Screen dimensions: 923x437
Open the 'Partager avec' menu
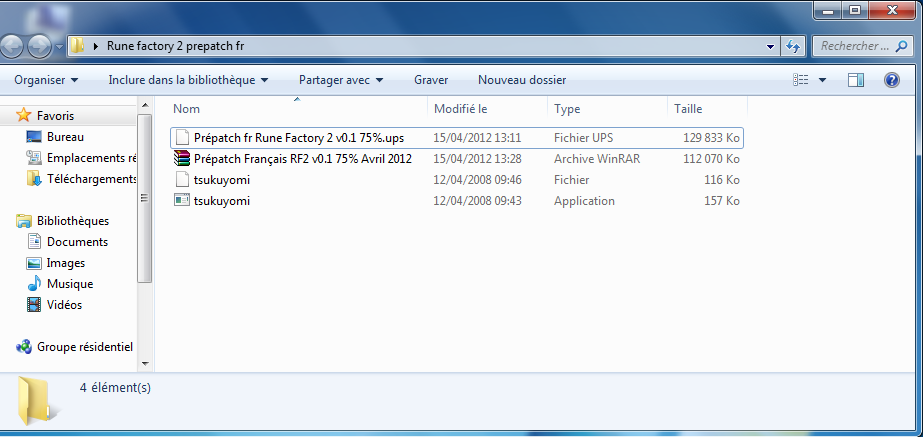(341, 80)
